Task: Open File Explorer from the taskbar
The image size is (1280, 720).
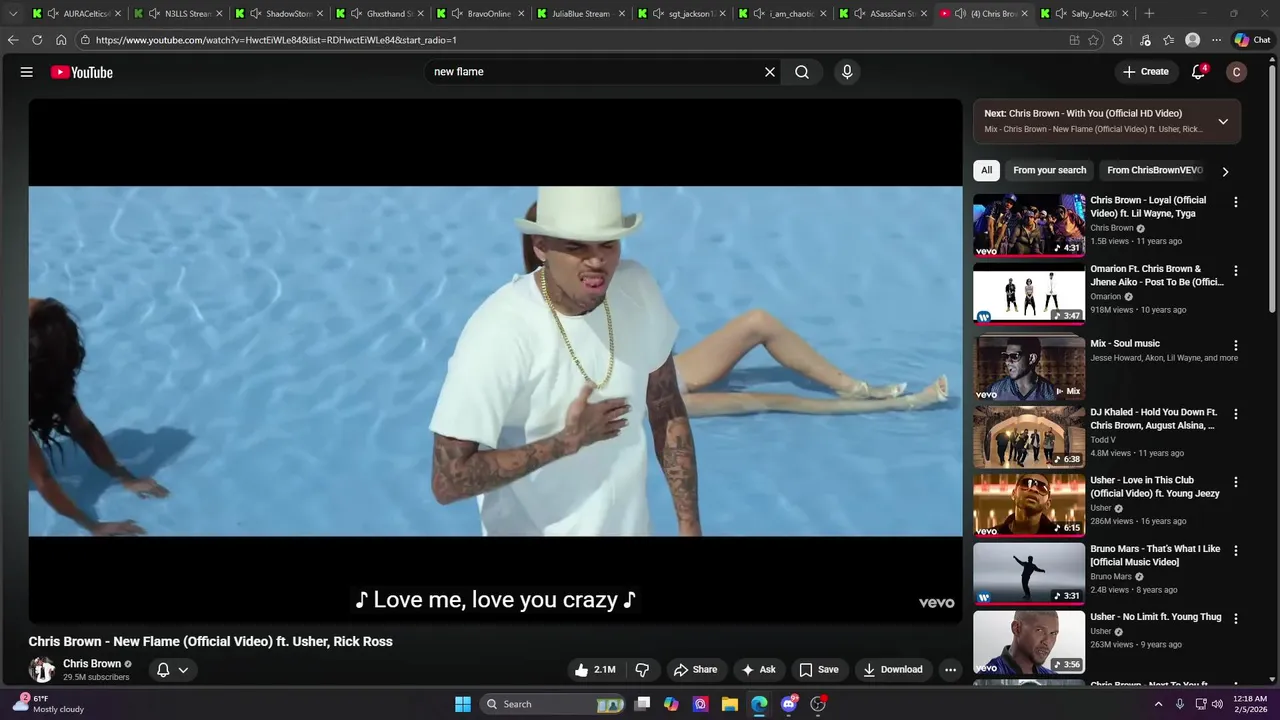Action: [730, 704]
